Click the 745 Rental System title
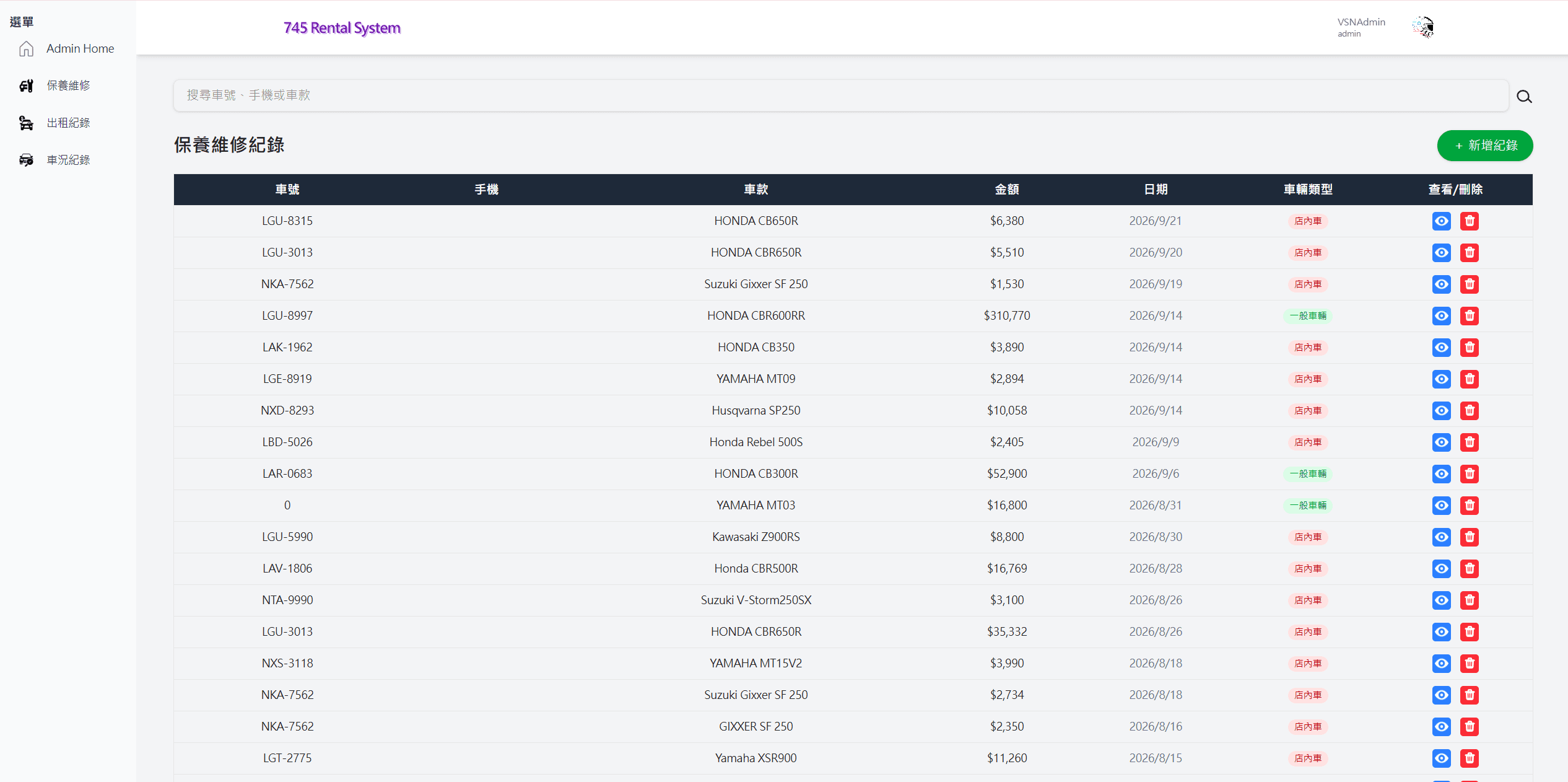The image size is (1568, 782). pyautogui.click(x=342, y=28)
